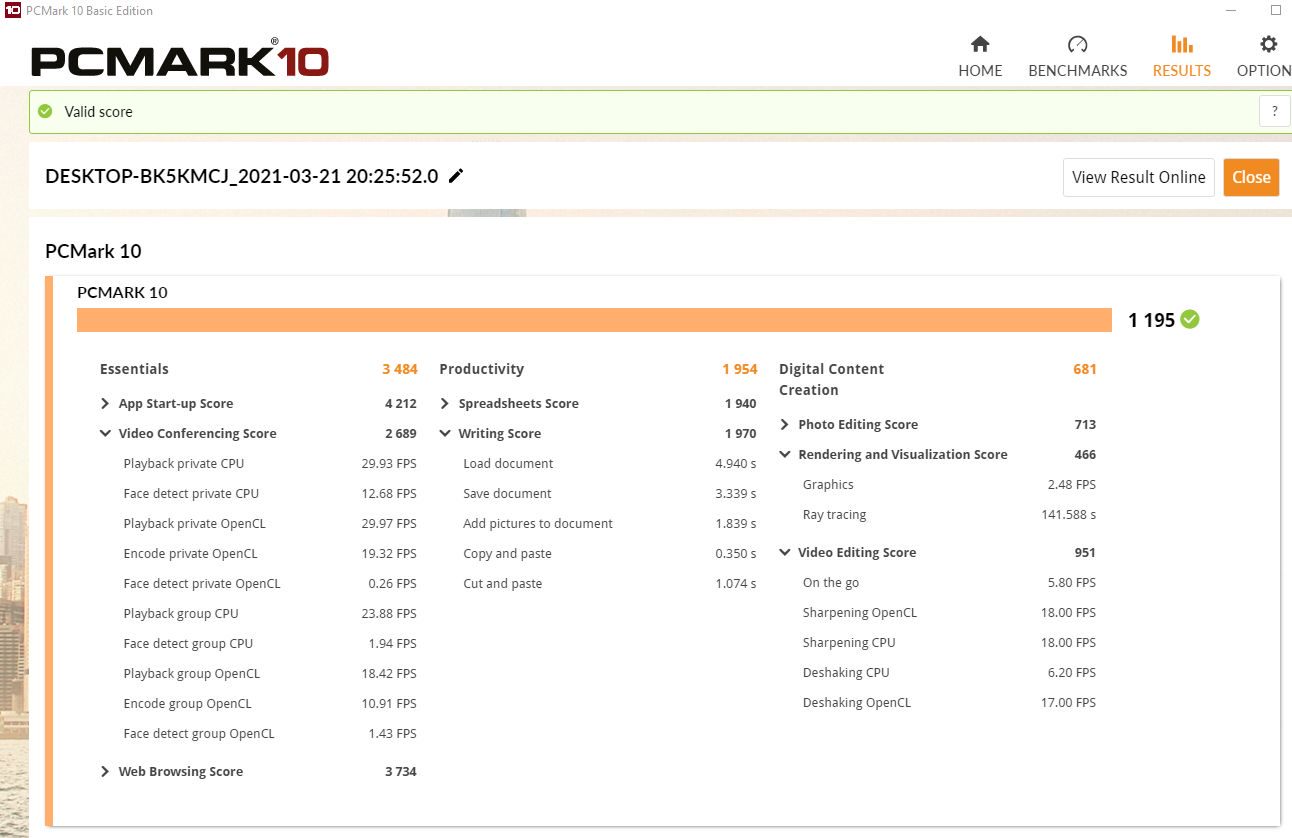The width and height of the screenshot is (1292, 838).
Task: Open the Options gear icon
Action: [1268, 45]
